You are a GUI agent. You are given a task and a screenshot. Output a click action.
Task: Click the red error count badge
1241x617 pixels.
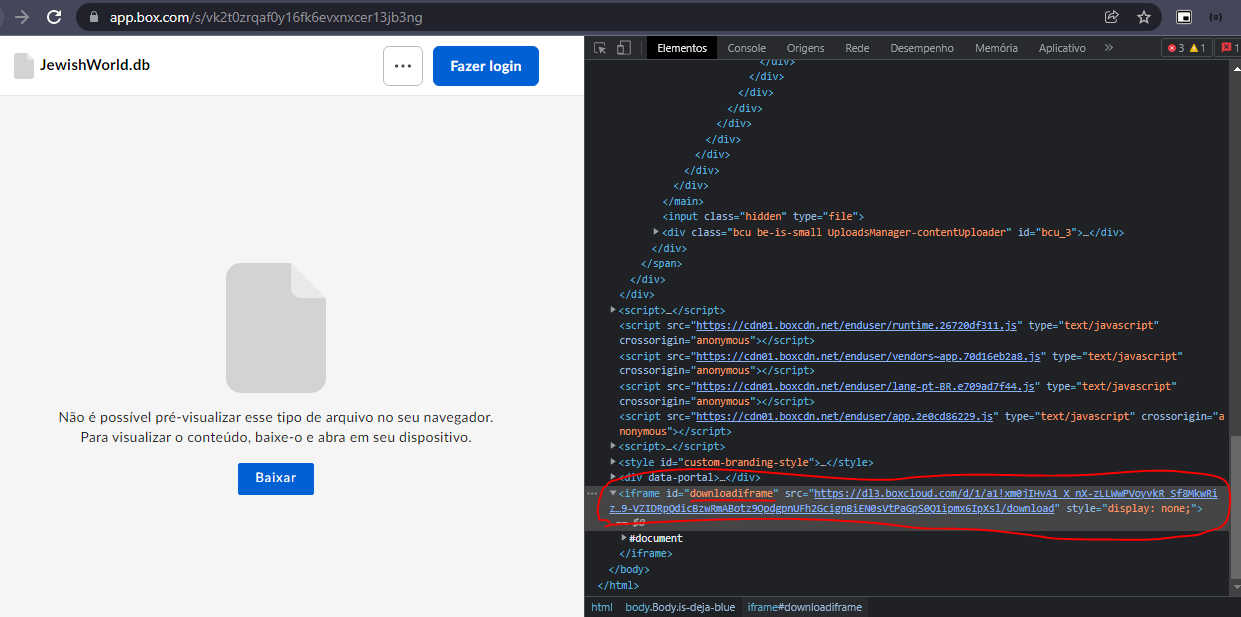pos(1174,48)
